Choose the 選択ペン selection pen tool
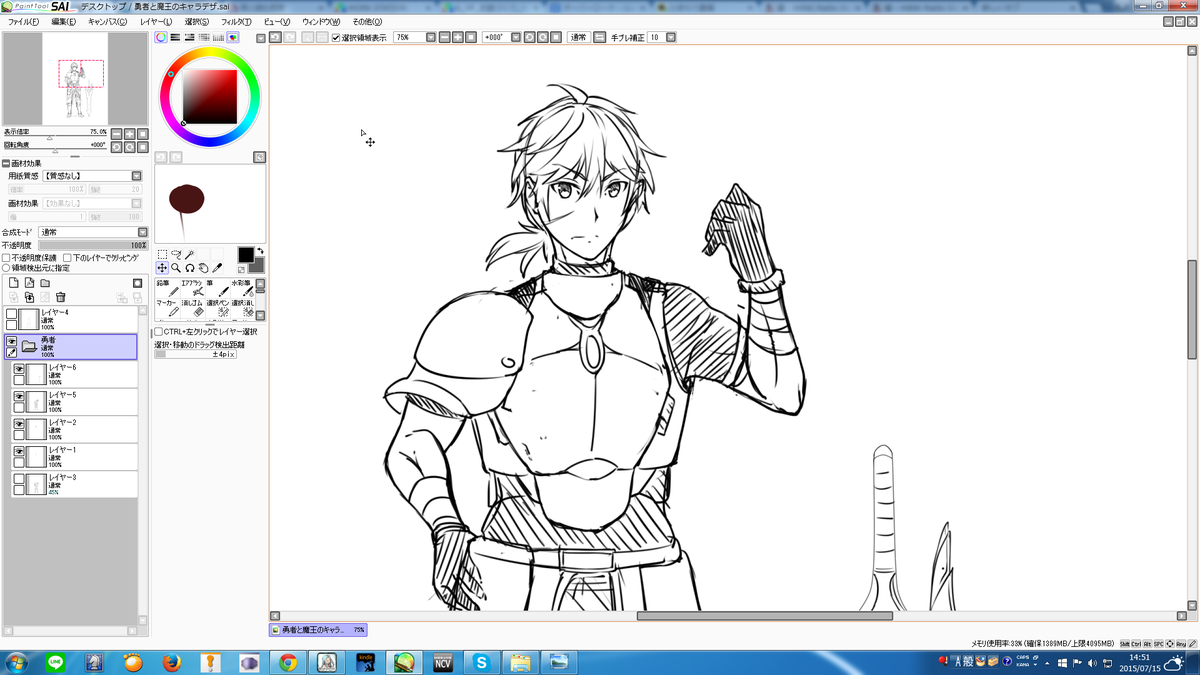Screen dimensions: 1200x675 217,308
